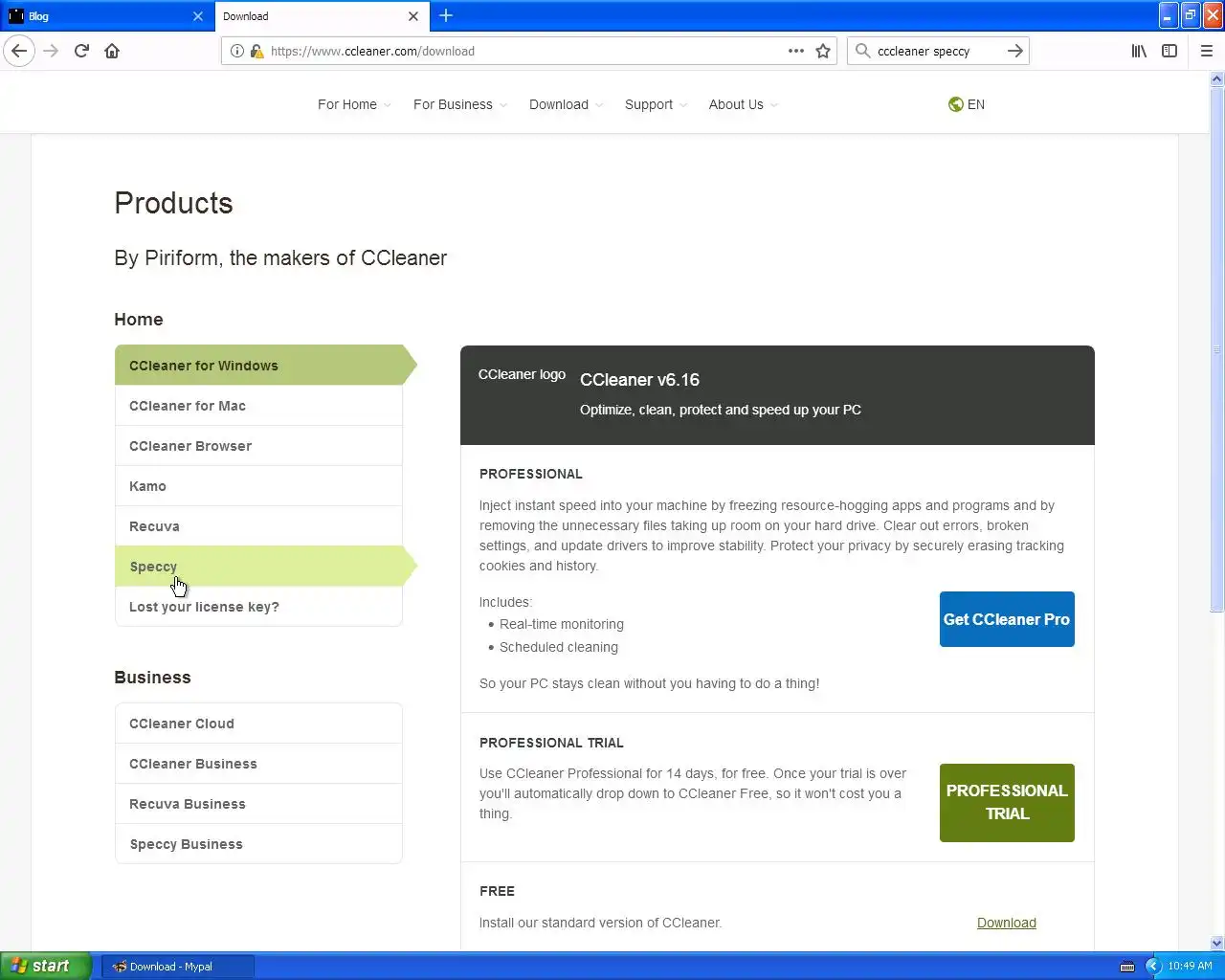Expand the For Home menu

(x=354, y=104)
